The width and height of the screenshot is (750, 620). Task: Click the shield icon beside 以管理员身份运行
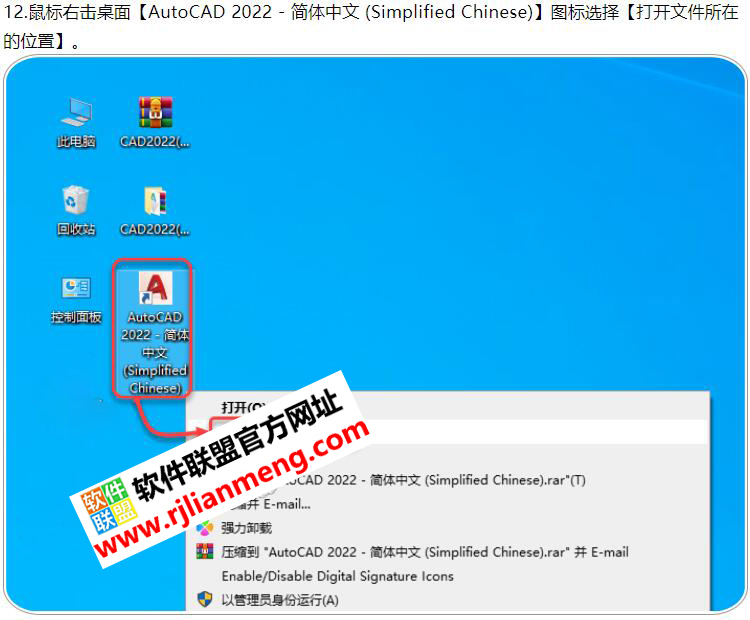(x=205, y=600)
